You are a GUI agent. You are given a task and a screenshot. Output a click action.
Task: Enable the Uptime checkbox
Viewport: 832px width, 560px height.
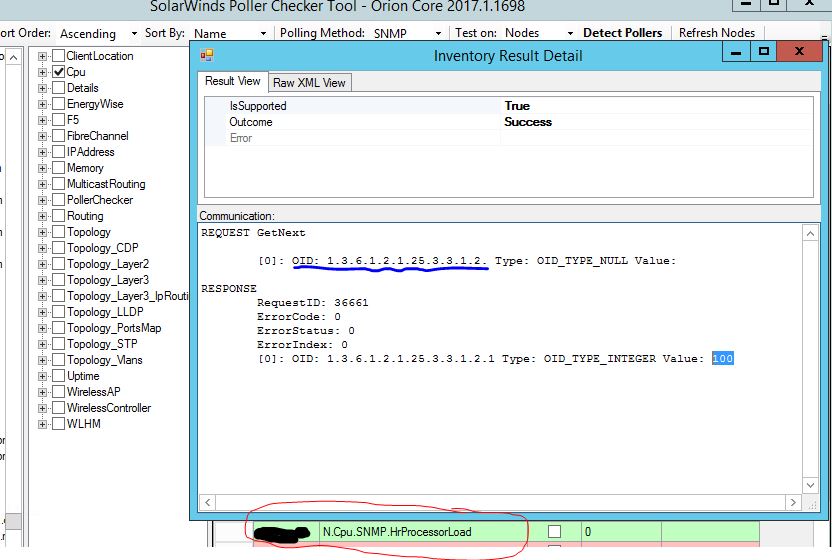click(x=58, y=376)
